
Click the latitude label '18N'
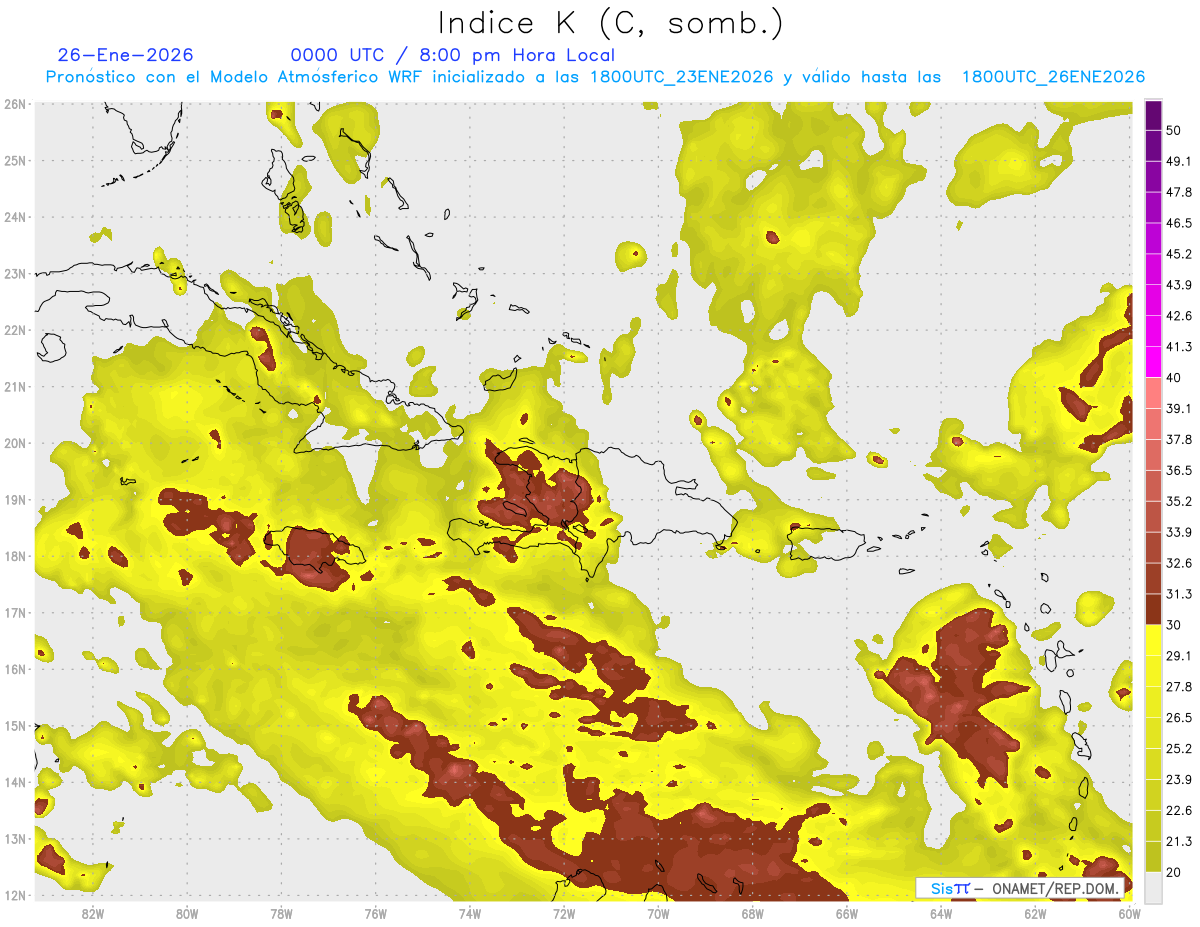tap(14, 556)
